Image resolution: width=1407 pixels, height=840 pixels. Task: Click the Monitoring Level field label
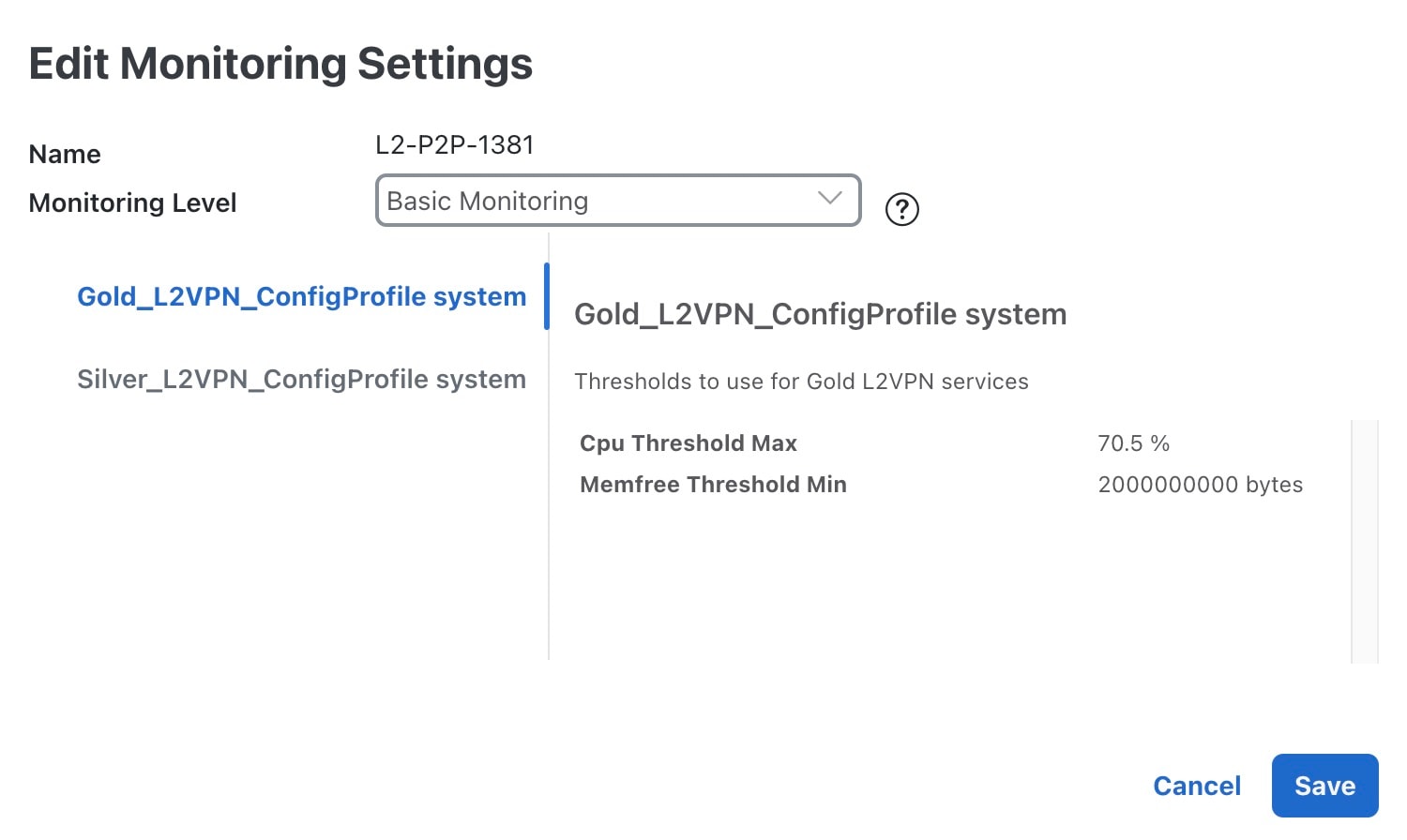click(x=132, y=203)
